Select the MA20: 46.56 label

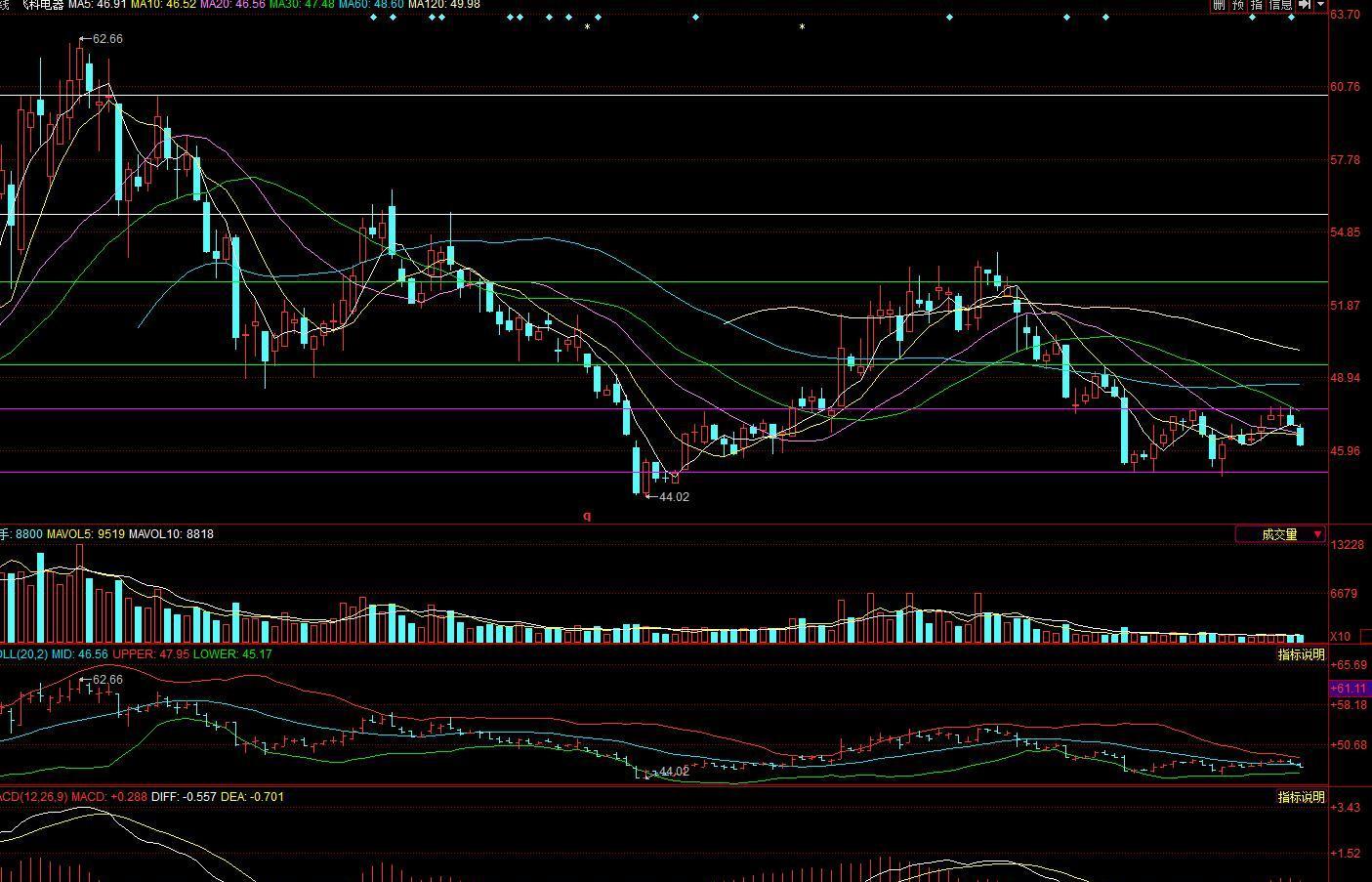[232, 5]
